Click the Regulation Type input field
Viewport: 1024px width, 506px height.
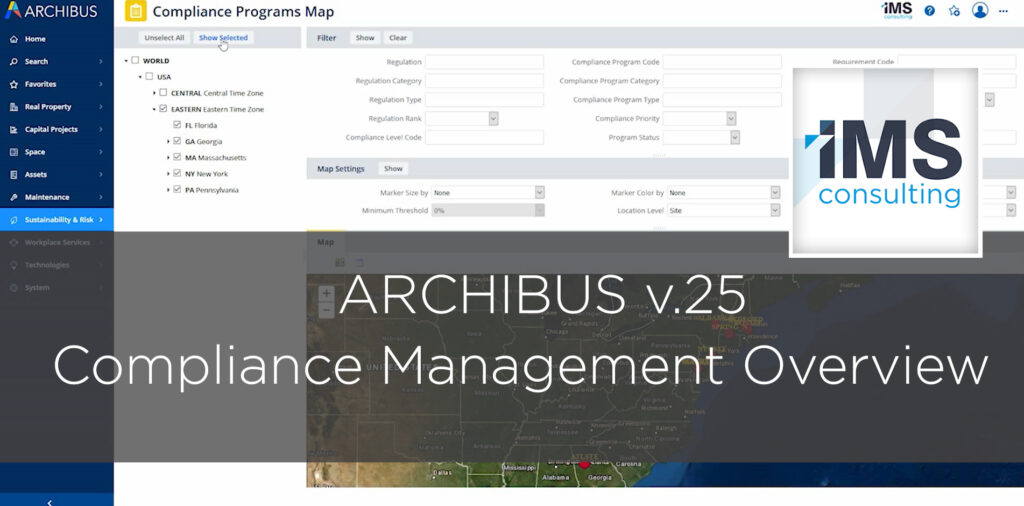[x=485, y=100]
